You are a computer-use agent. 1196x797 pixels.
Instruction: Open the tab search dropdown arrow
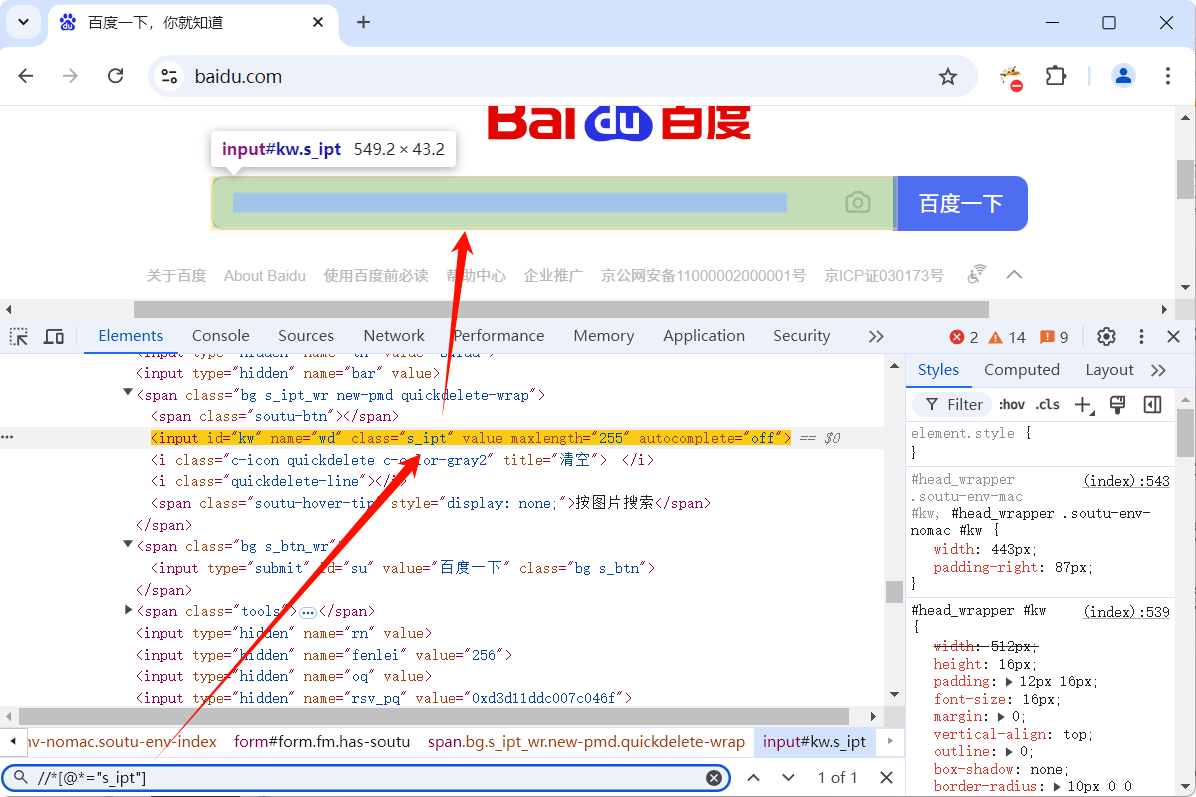tap(24, 22)
